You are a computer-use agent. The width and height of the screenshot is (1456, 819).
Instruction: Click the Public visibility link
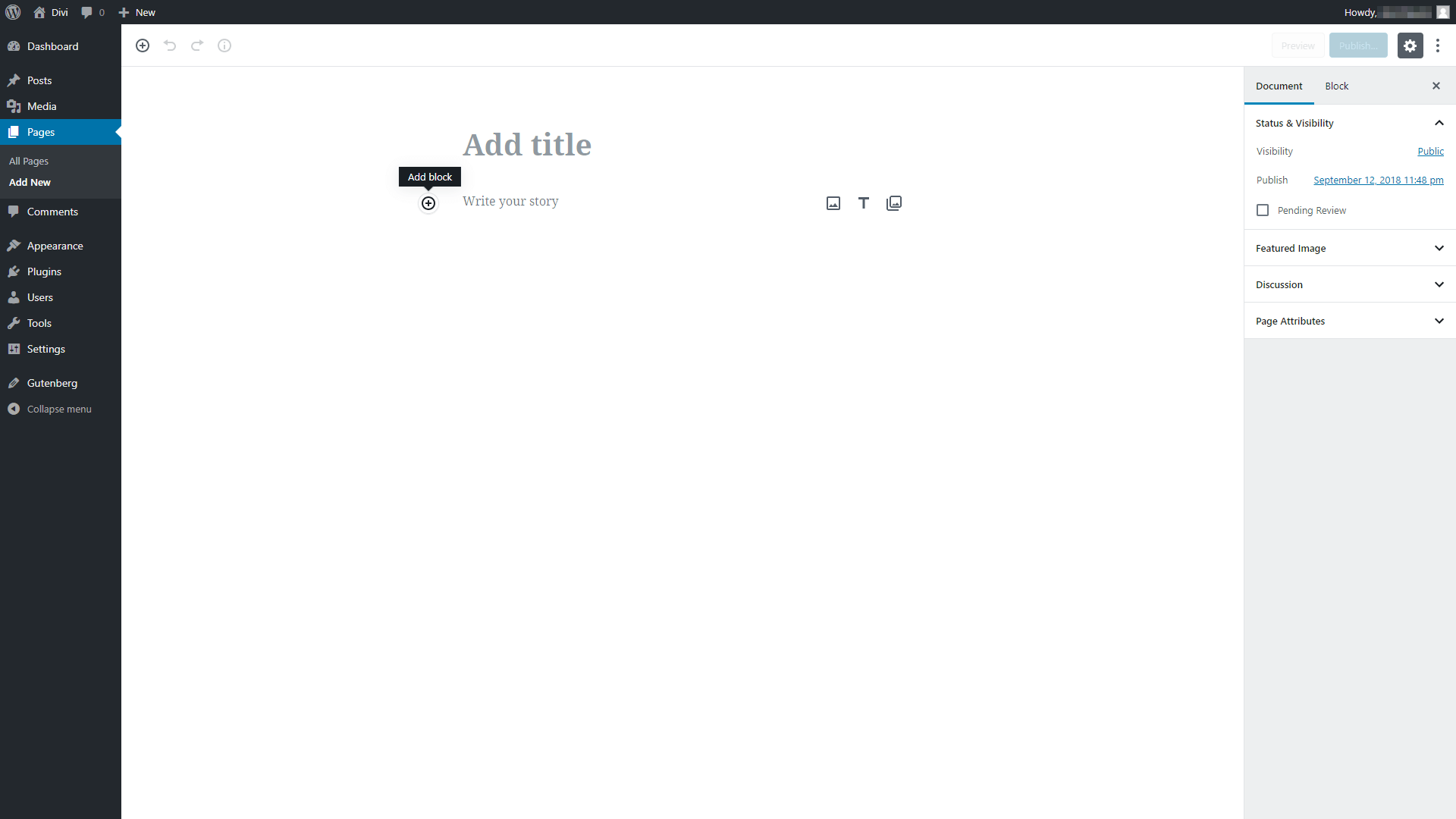click(1430, 152)
